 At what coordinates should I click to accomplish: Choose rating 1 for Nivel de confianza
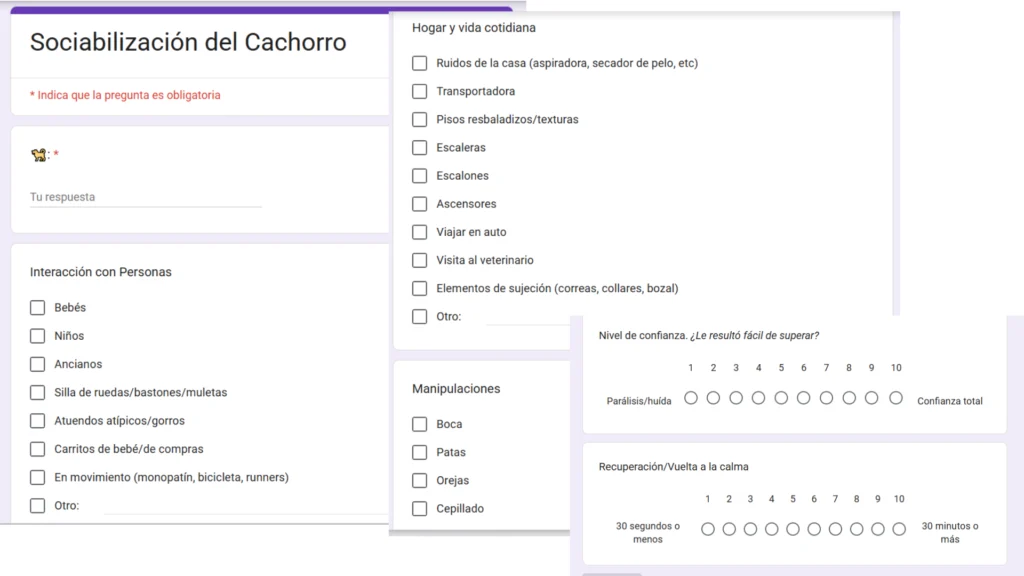tap(691, 398)
